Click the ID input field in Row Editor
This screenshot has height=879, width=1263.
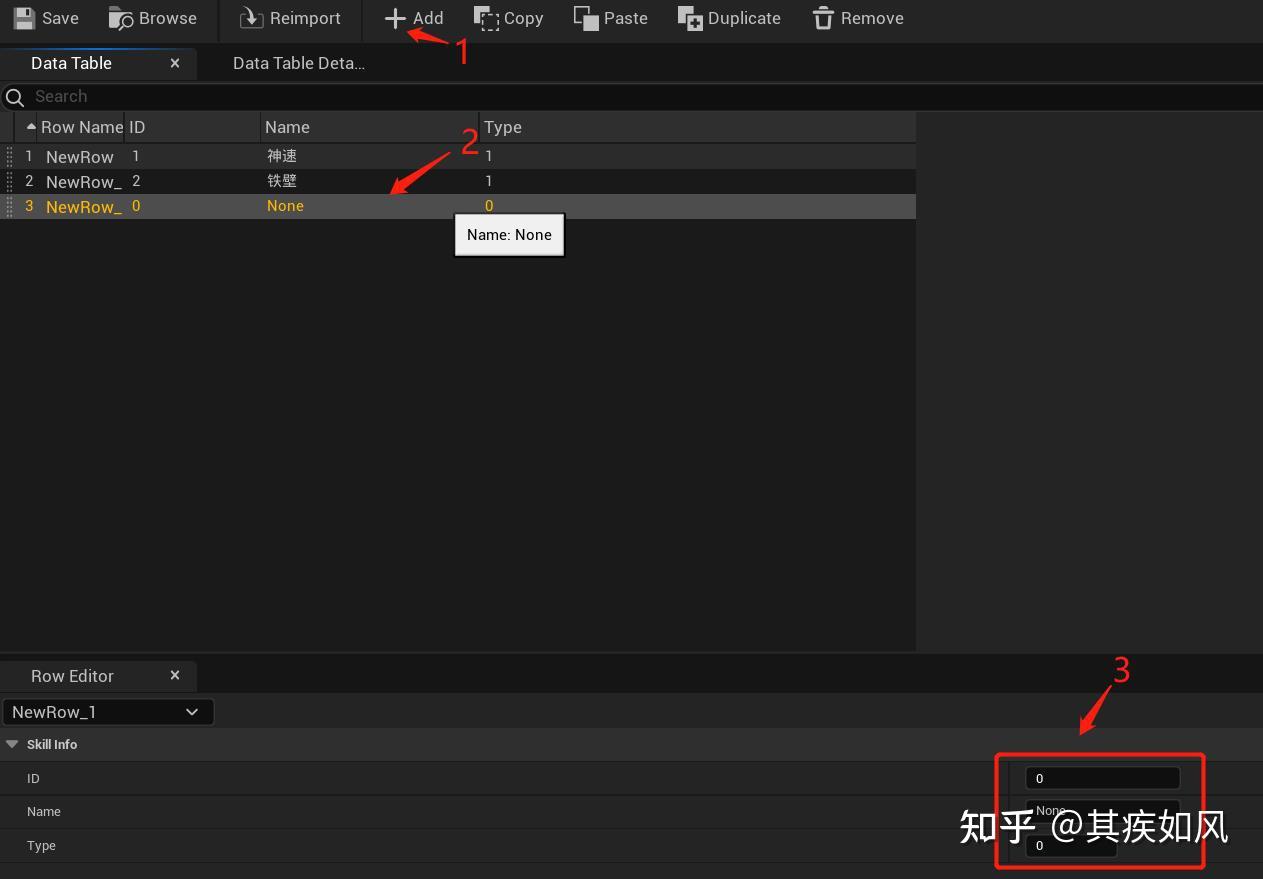click(x=1101, y=777)
